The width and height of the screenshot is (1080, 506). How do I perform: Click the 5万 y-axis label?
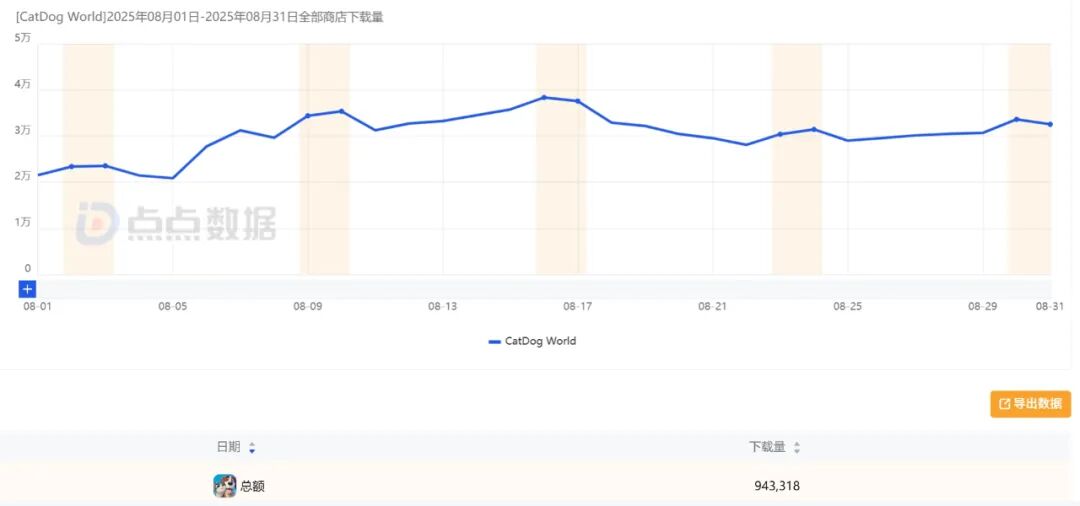tap(23, 38)
